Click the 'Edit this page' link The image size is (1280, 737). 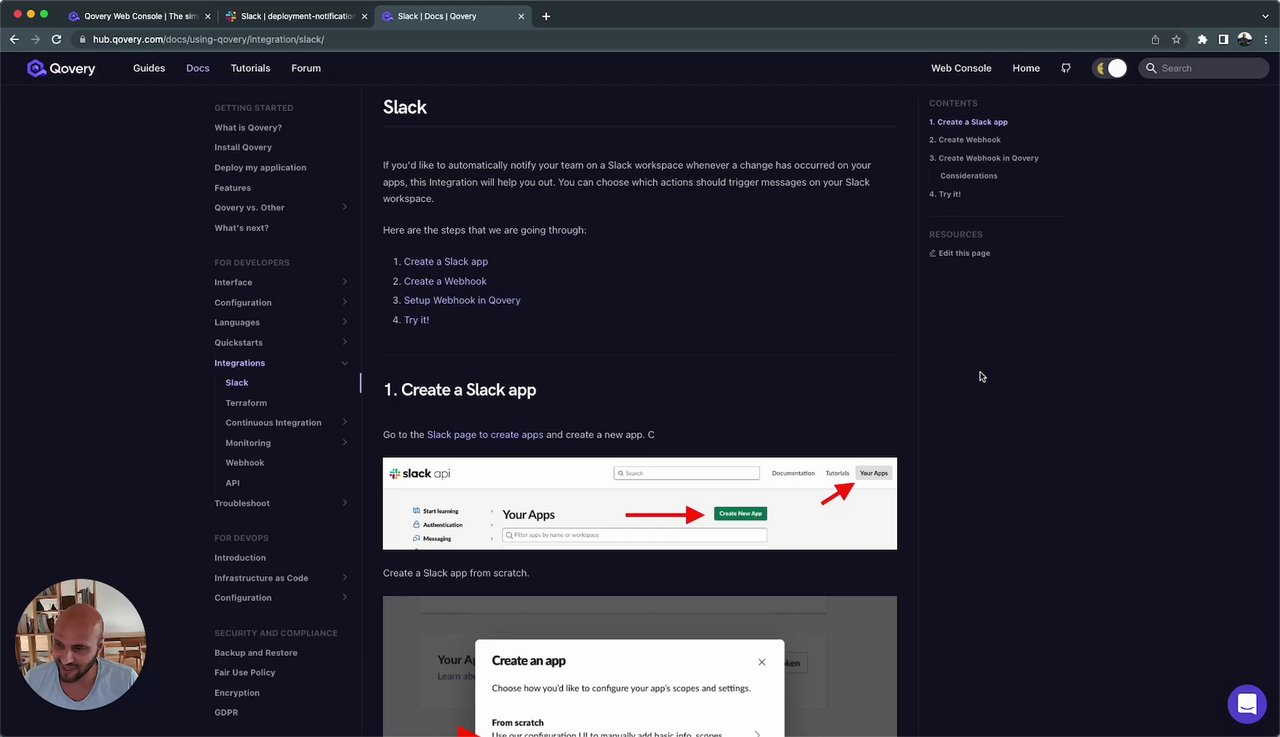click(x=964, y=253)
